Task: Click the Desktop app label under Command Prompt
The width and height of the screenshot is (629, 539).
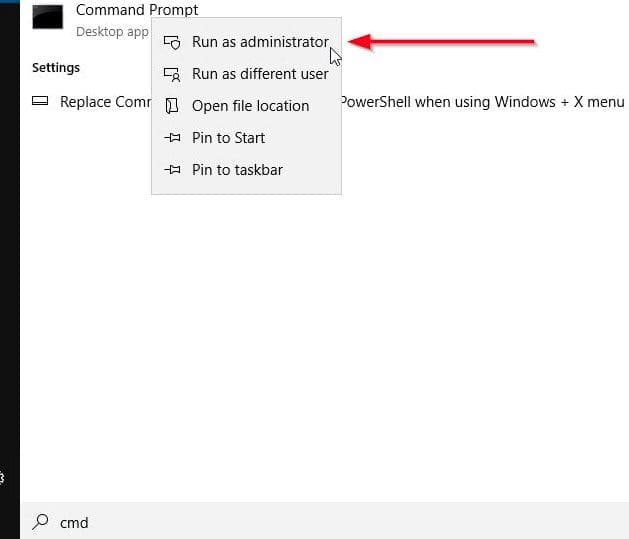Action: [112, 32]
